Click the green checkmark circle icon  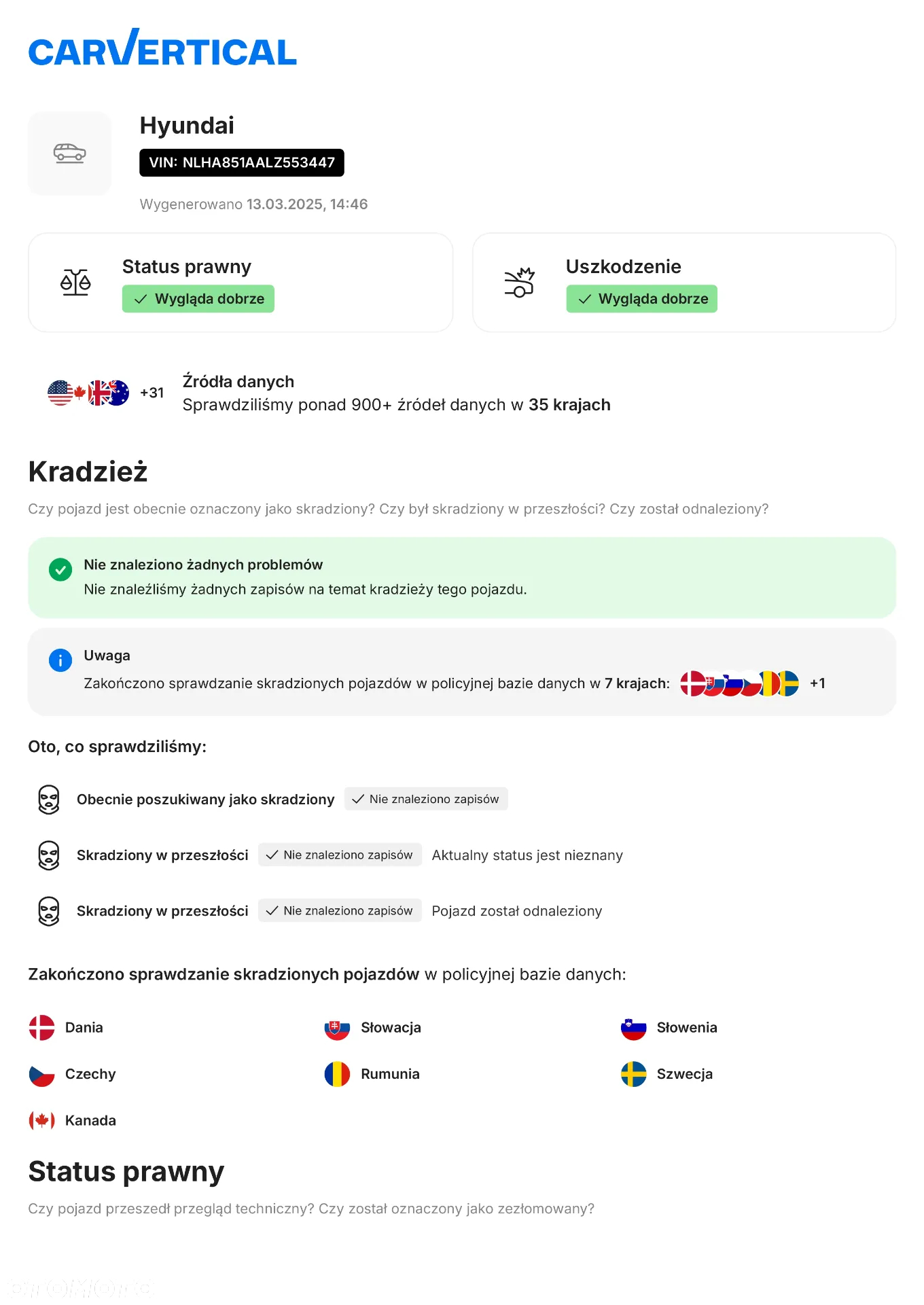click(x=60, y=569)
